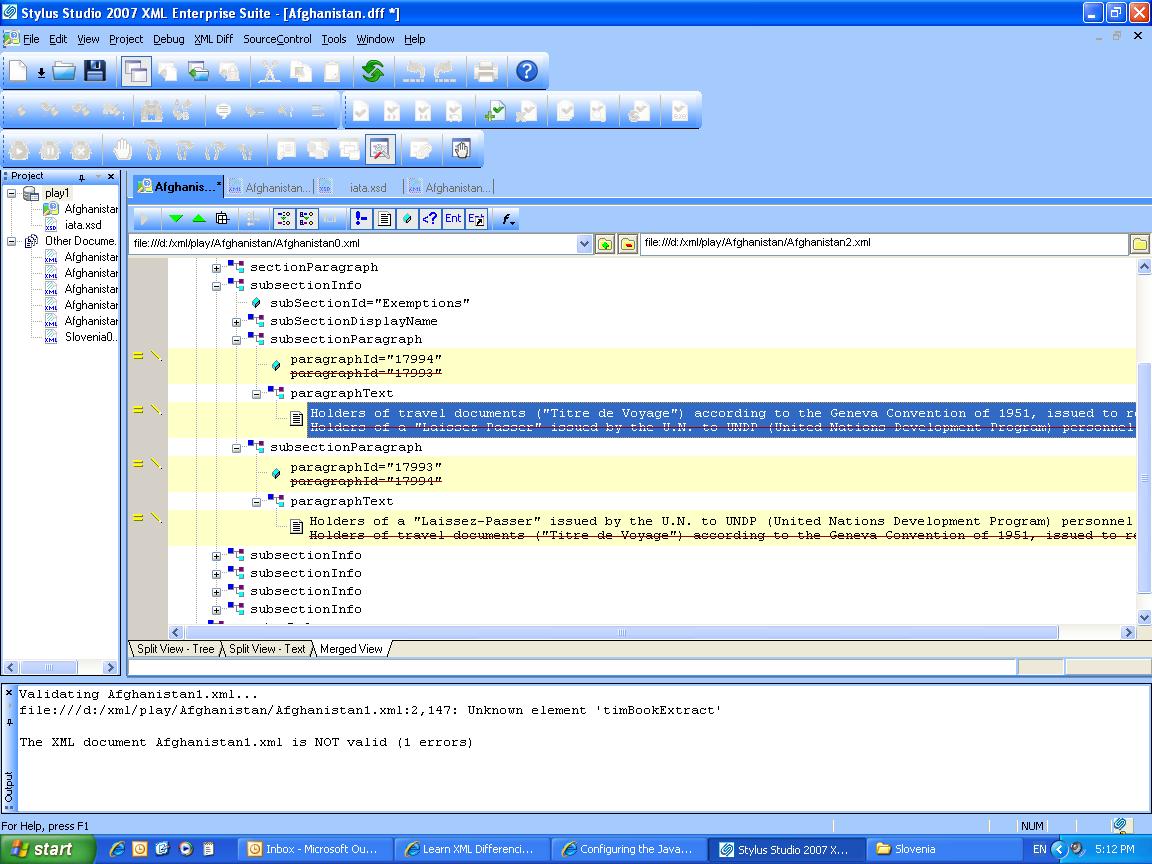
Task: Open help with the blue question mark icon
Action: click(x=527, y=71)
